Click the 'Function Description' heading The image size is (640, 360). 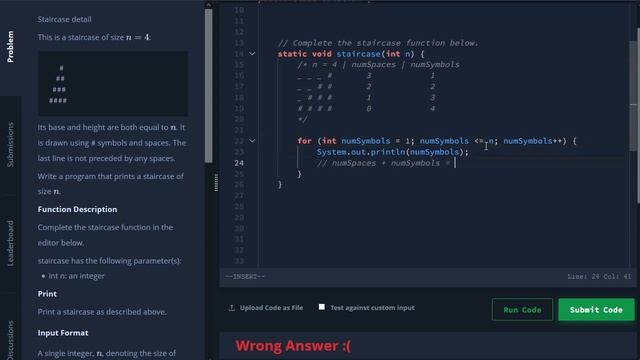pyautogui.click(x=78, y=209)
